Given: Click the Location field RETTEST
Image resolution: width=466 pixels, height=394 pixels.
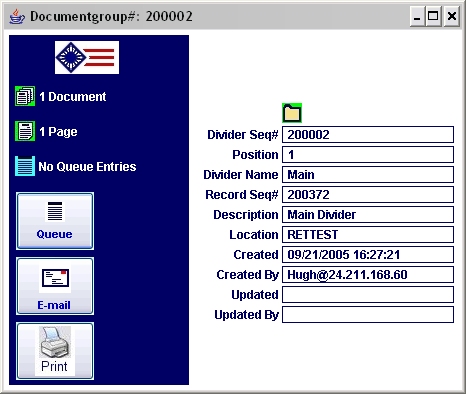Looking at the screenshot, I should (368, 235).
